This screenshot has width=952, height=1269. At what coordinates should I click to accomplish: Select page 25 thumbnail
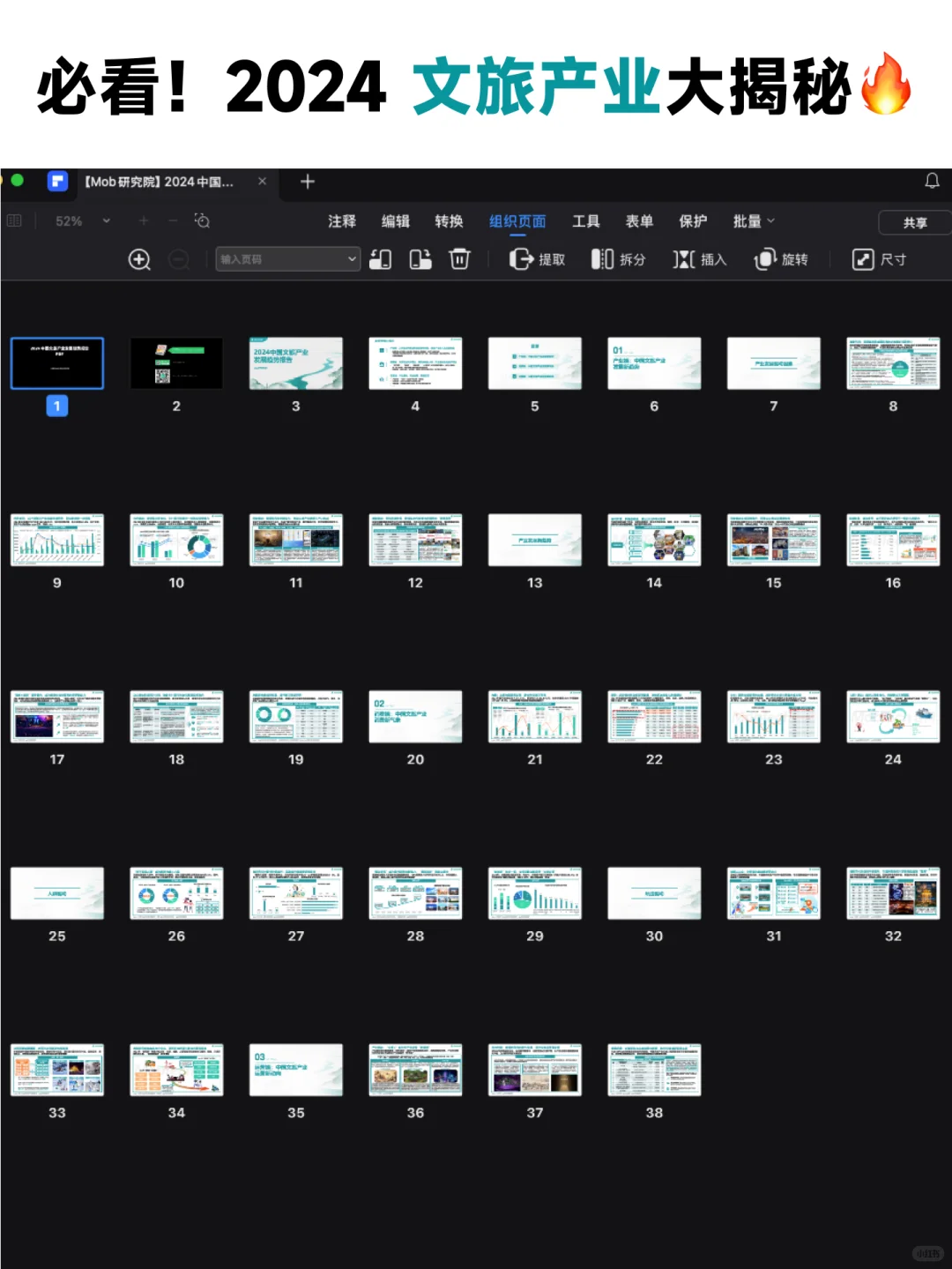[x=57, y=892]
